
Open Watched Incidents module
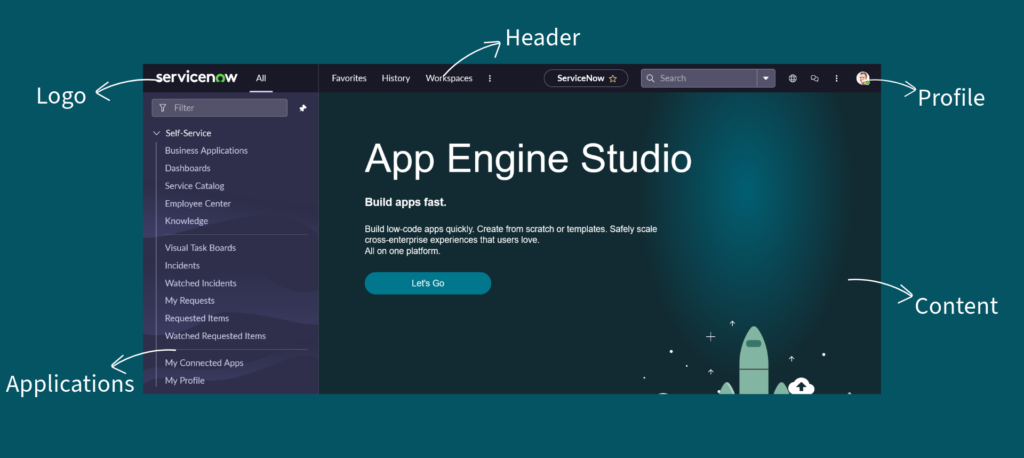pyautogui.click(x=200, y=284)
